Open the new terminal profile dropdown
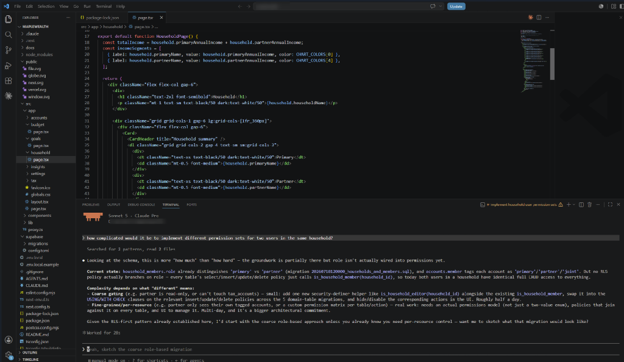Screen dimensions: 624x362 click(573, 204)
